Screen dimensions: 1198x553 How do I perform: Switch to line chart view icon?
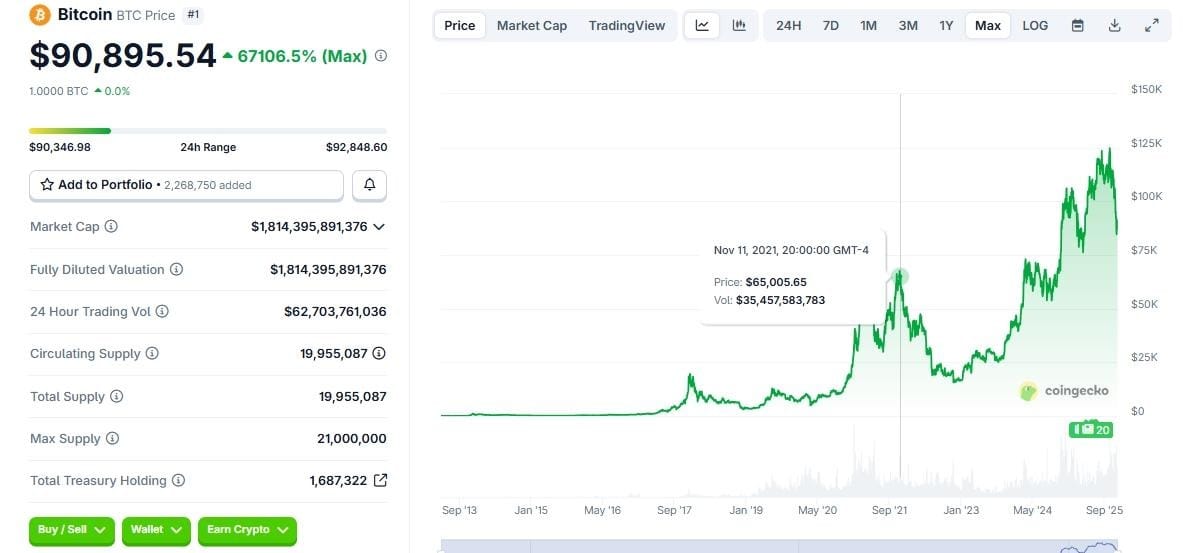pyautogui.click(x=702, y=26)
